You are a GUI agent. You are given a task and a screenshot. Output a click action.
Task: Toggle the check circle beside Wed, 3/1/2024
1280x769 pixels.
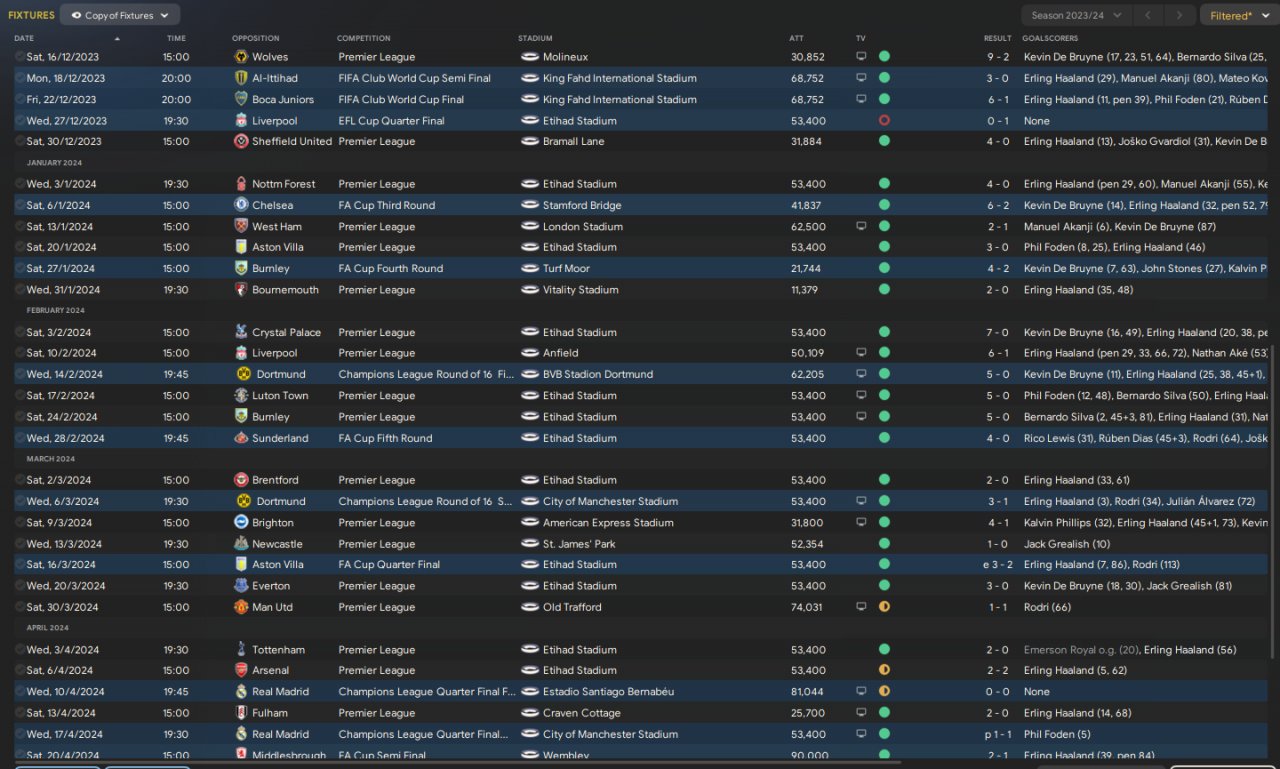(x=20, y=184)
